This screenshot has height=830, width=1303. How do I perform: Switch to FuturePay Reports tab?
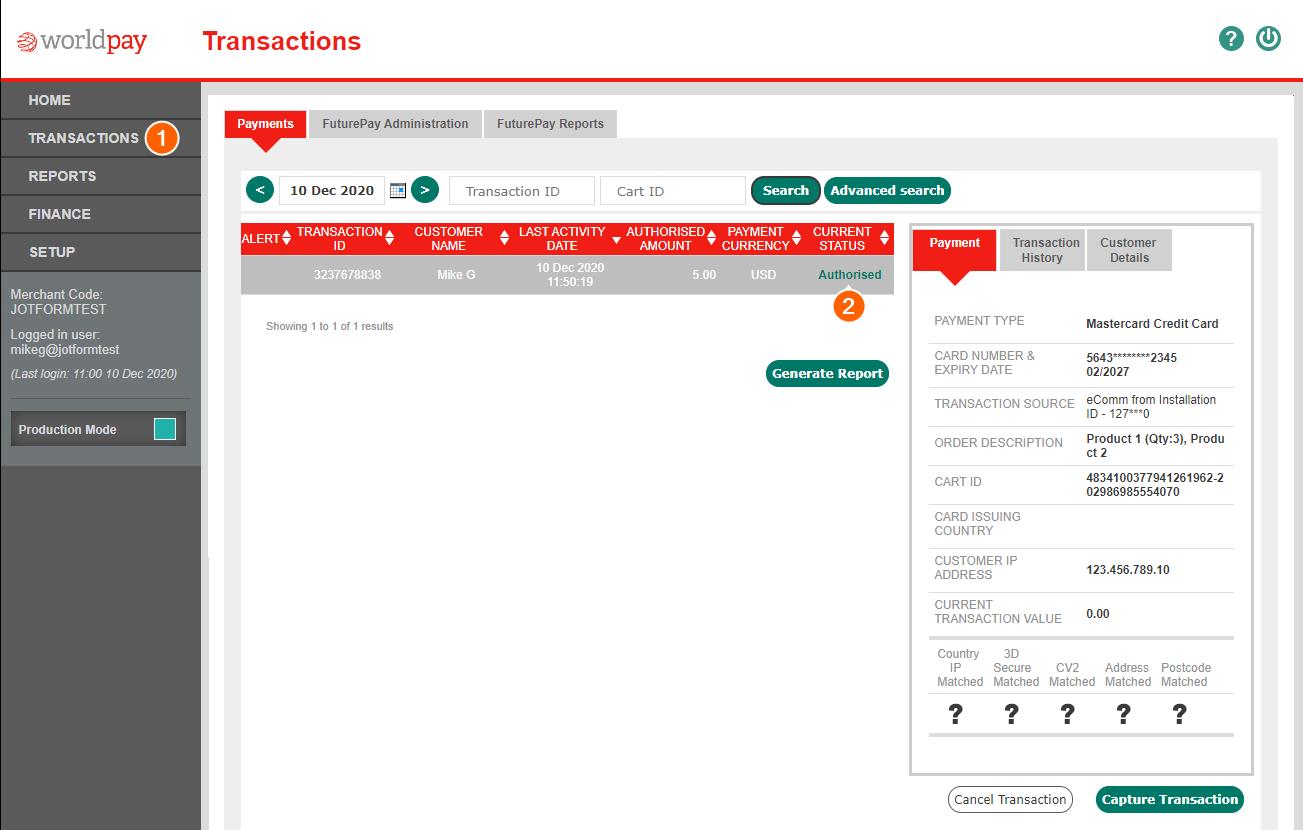pyautogui.click(x=550, y=124)
